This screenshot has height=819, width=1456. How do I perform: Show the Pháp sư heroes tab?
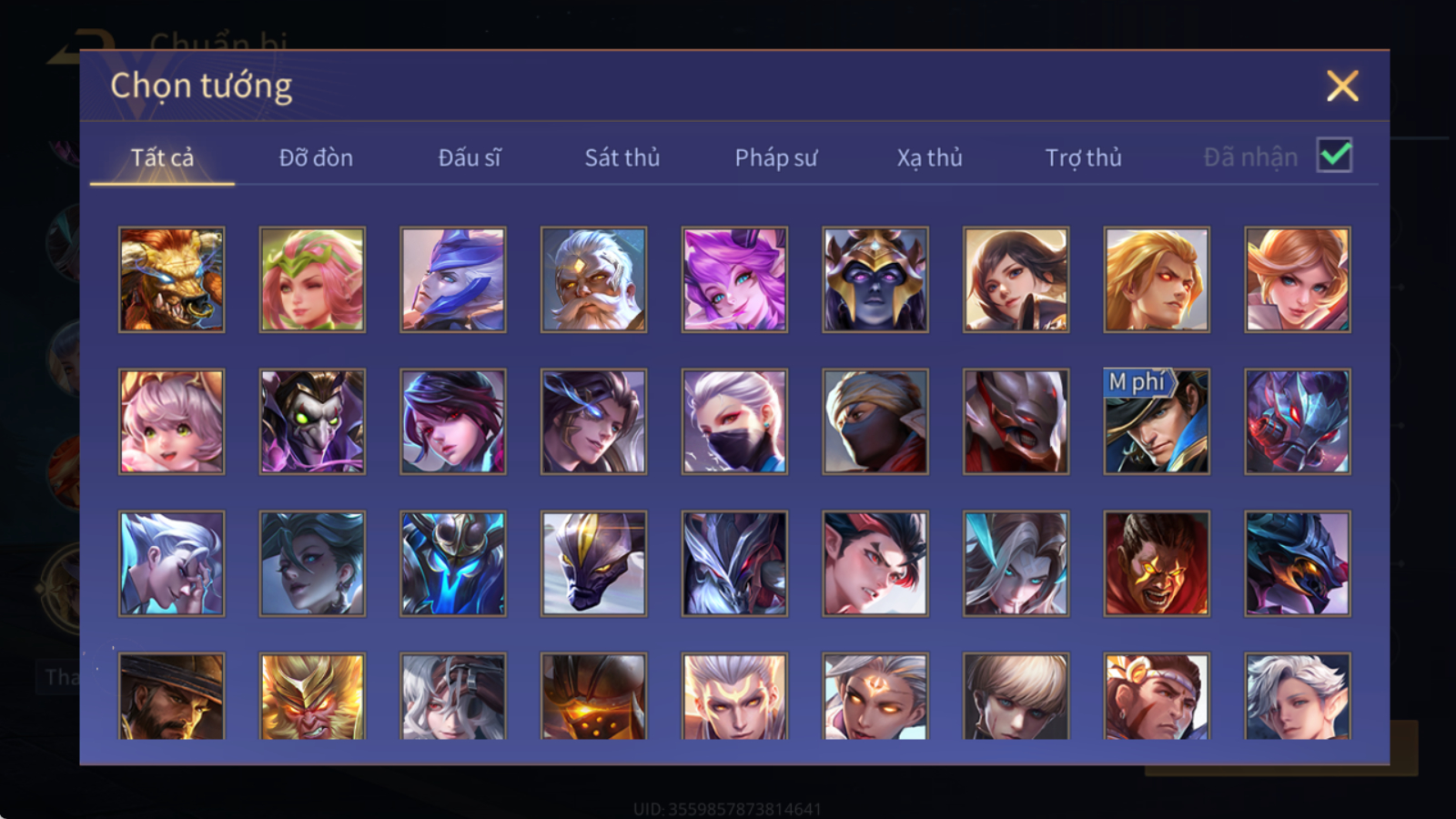coord(776,157)
